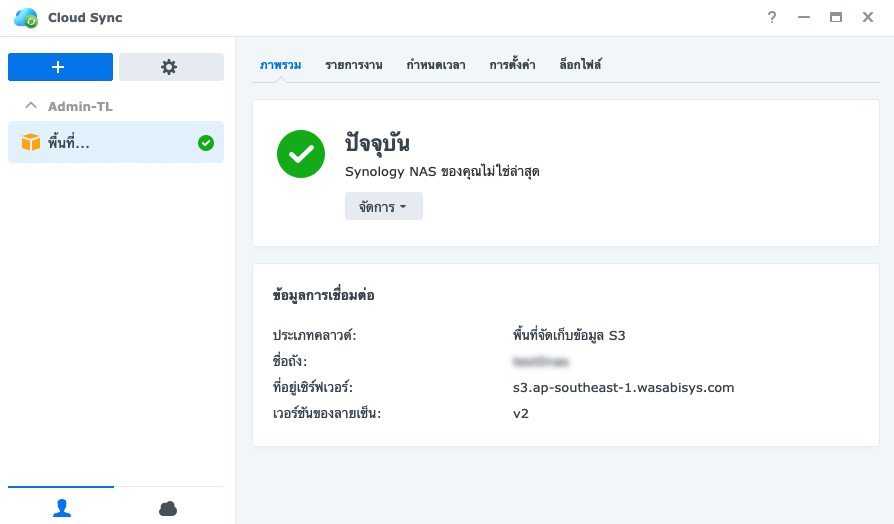Viewport: 894px width, 524px height.
Task: Click the large green up-to-date check icon
Action: pos(301,154)
